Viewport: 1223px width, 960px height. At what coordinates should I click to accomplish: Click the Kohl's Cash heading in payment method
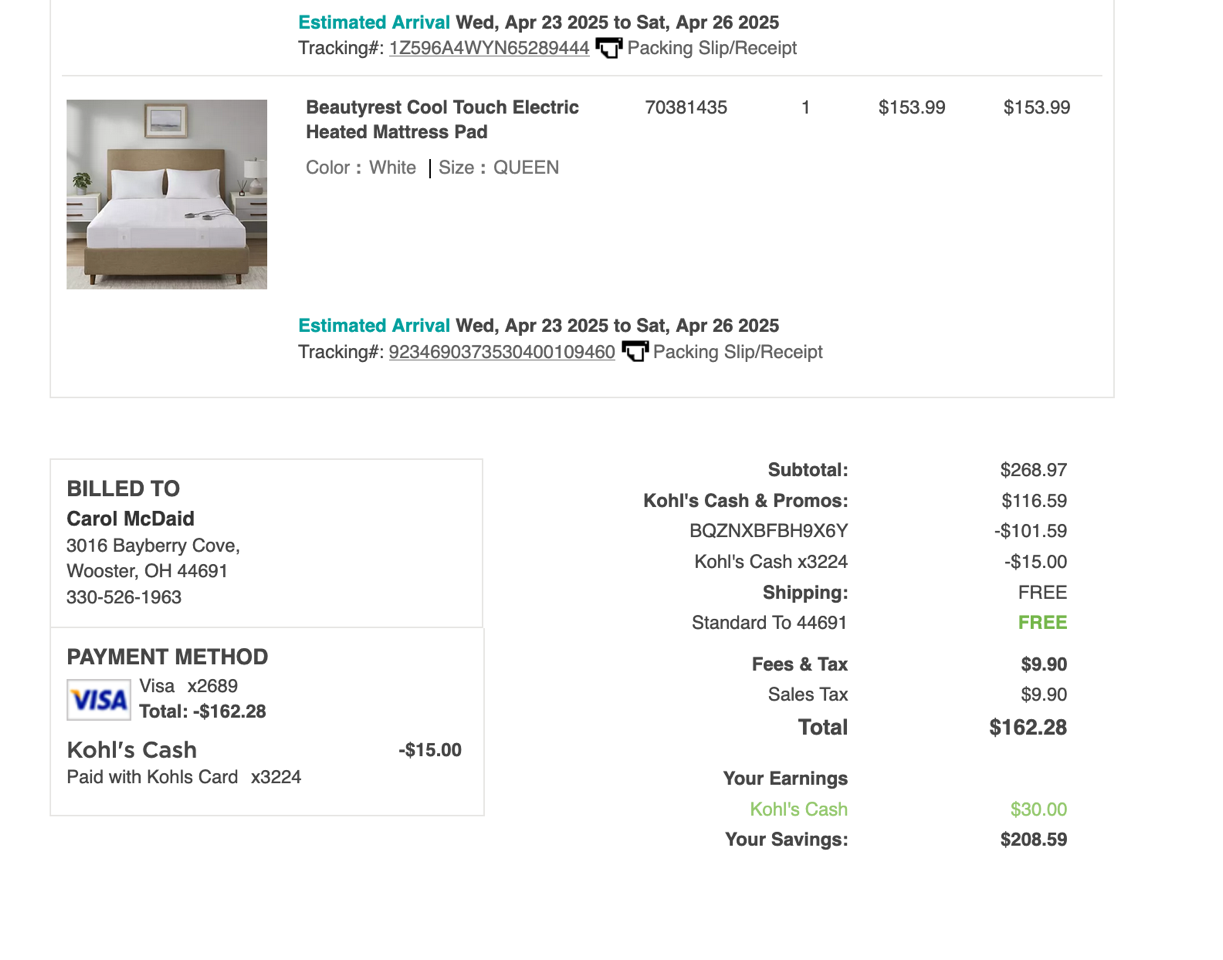pyautogui.click(x=132, y=750)
